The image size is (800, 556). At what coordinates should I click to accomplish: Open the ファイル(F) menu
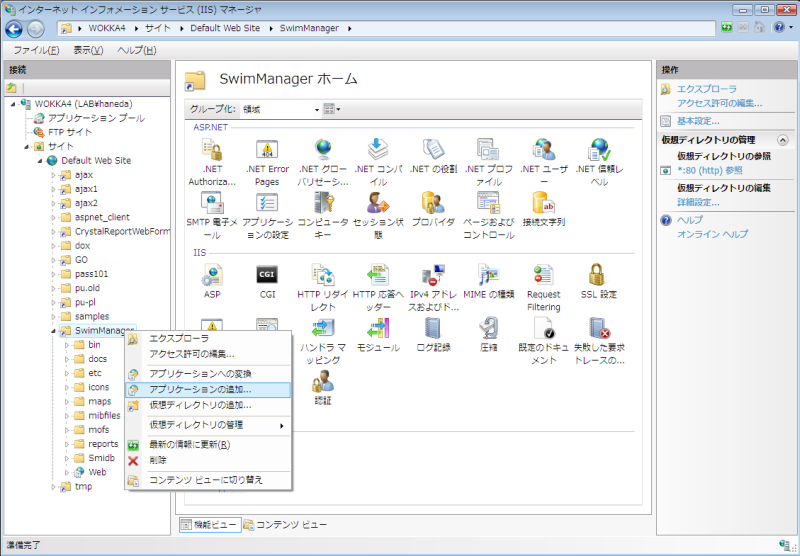tap(36, 50)
